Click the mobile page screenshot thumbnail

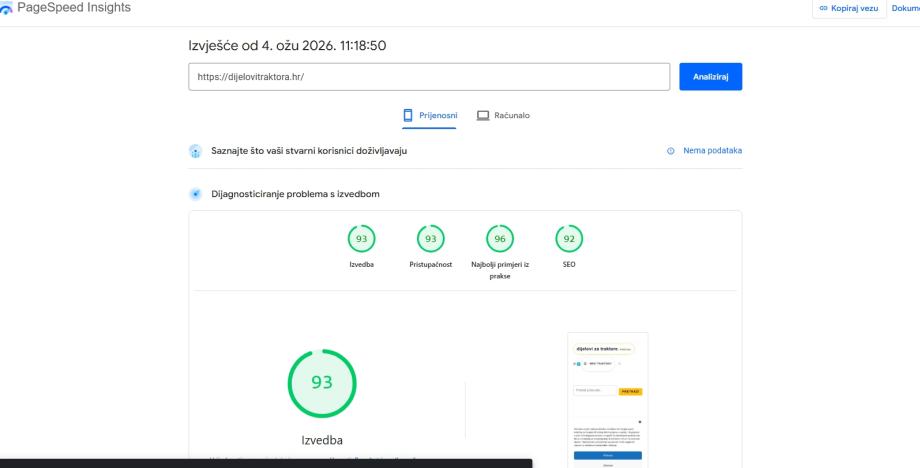[608, 400]
